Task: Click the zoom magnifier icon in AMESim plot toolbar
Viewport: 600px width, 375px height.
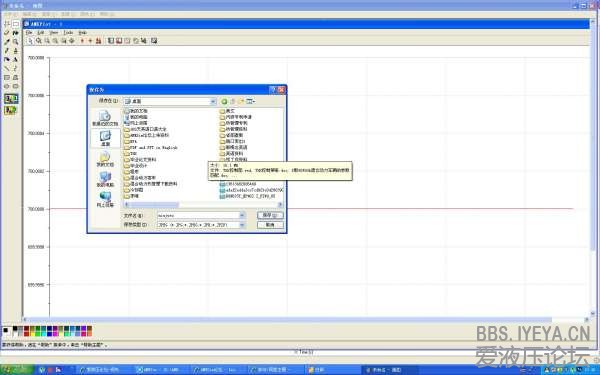Action: pos(39,41)
